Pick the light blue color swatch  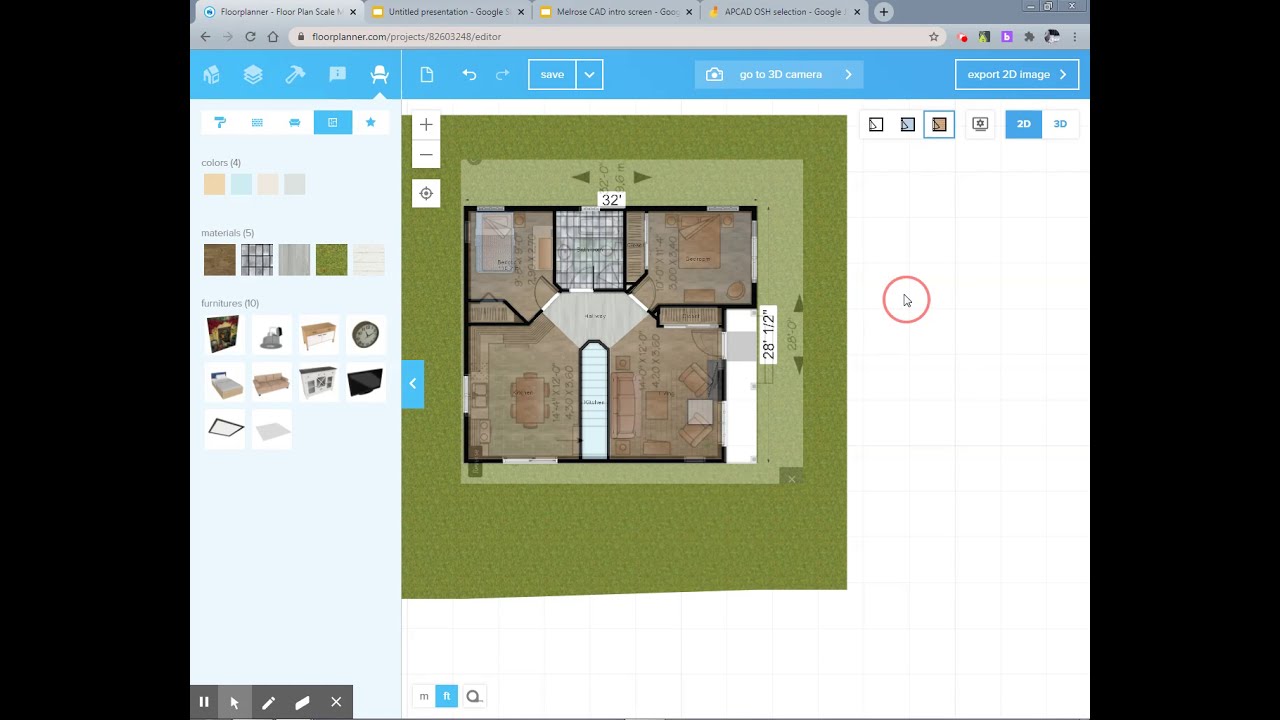[x=241, y=184]
